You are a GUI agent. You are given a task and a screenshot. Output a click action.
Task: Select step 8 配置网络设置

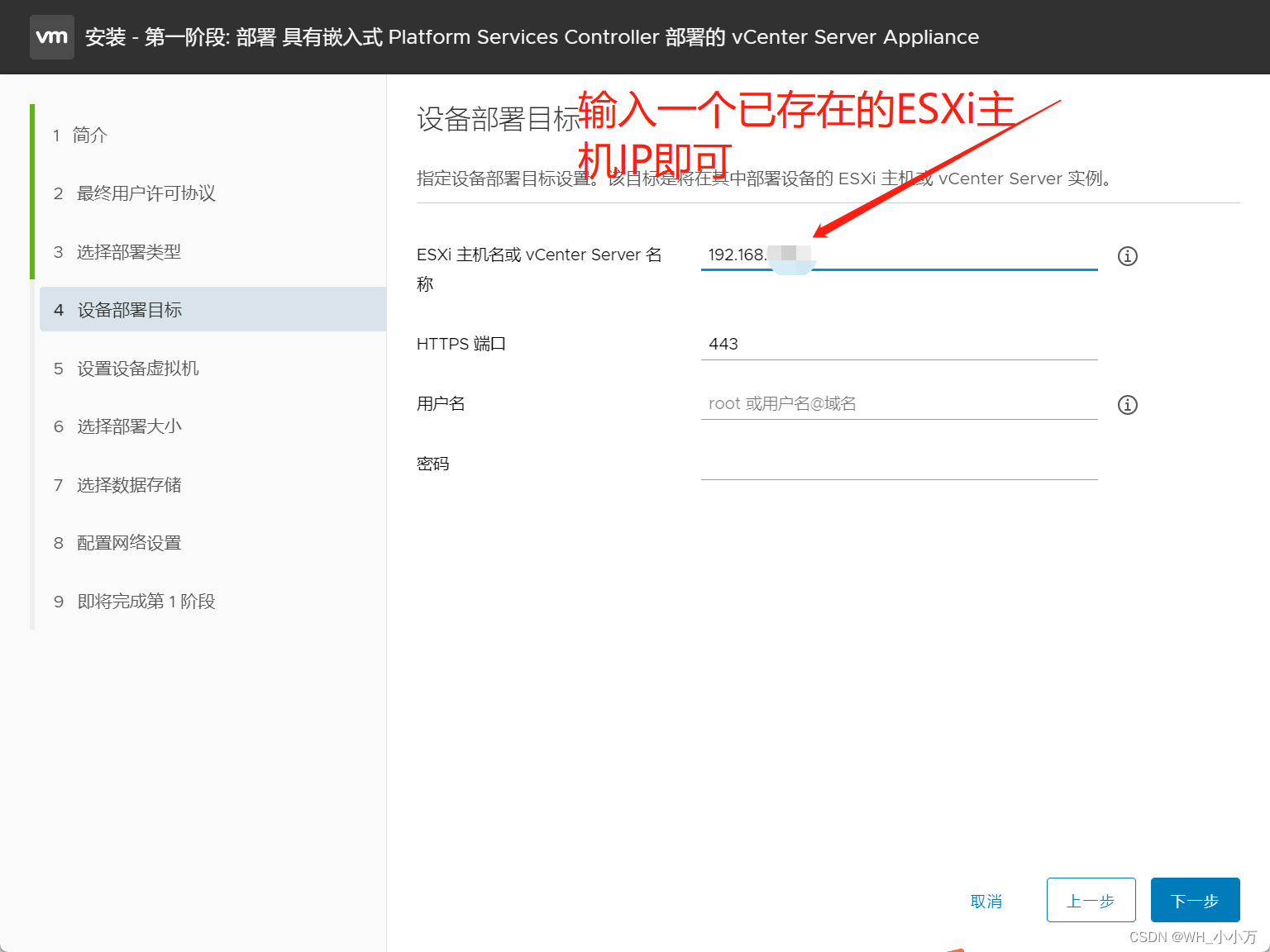pyautogui.click(x=117, y=543)
